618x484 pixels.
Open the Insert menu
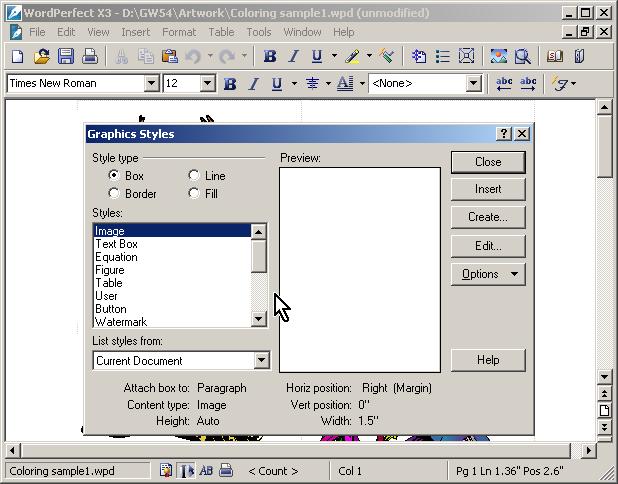point(136,32)
